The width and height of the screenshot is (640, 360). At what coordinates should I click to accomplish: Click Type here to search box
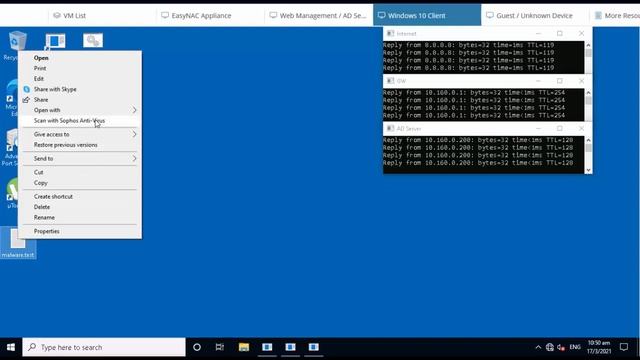(104, 347)
